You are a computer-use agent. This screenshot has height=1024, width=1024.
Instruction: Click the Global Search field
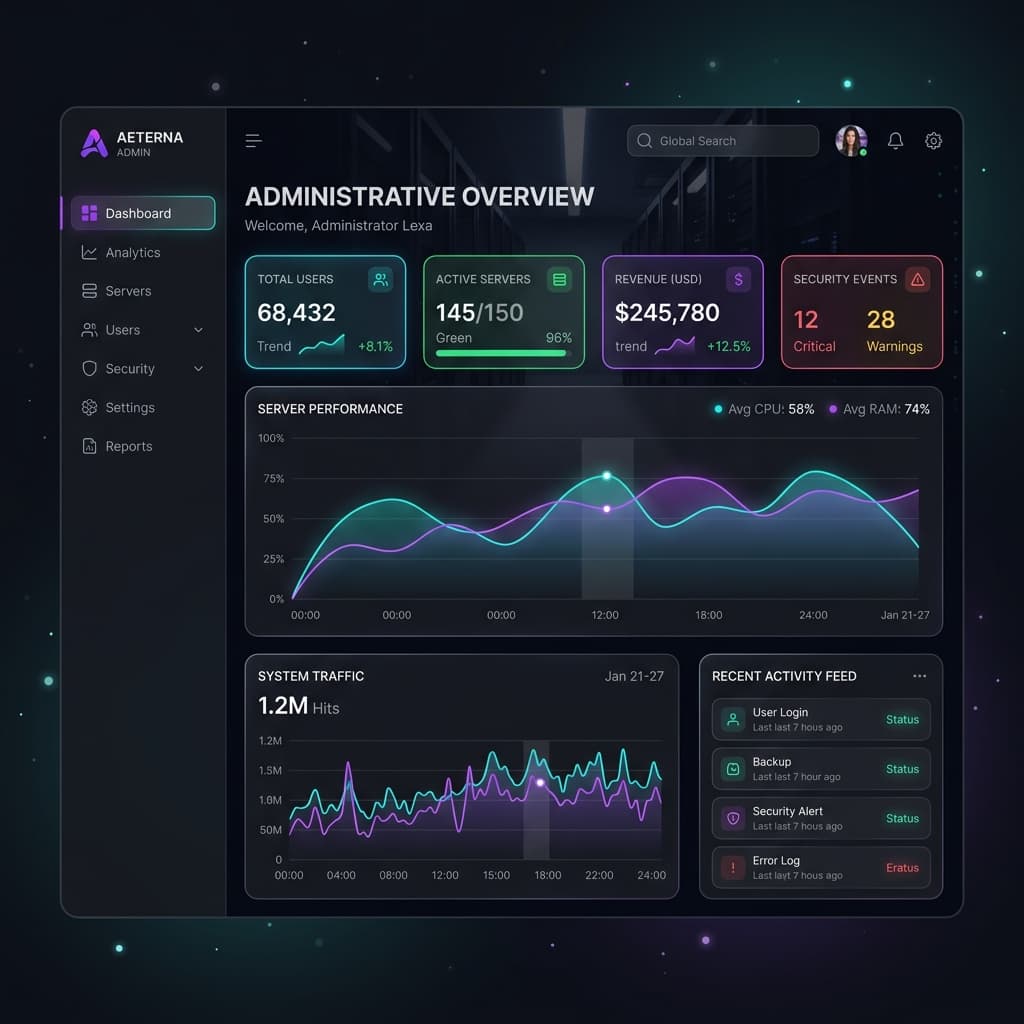click(x=722, y=140)
